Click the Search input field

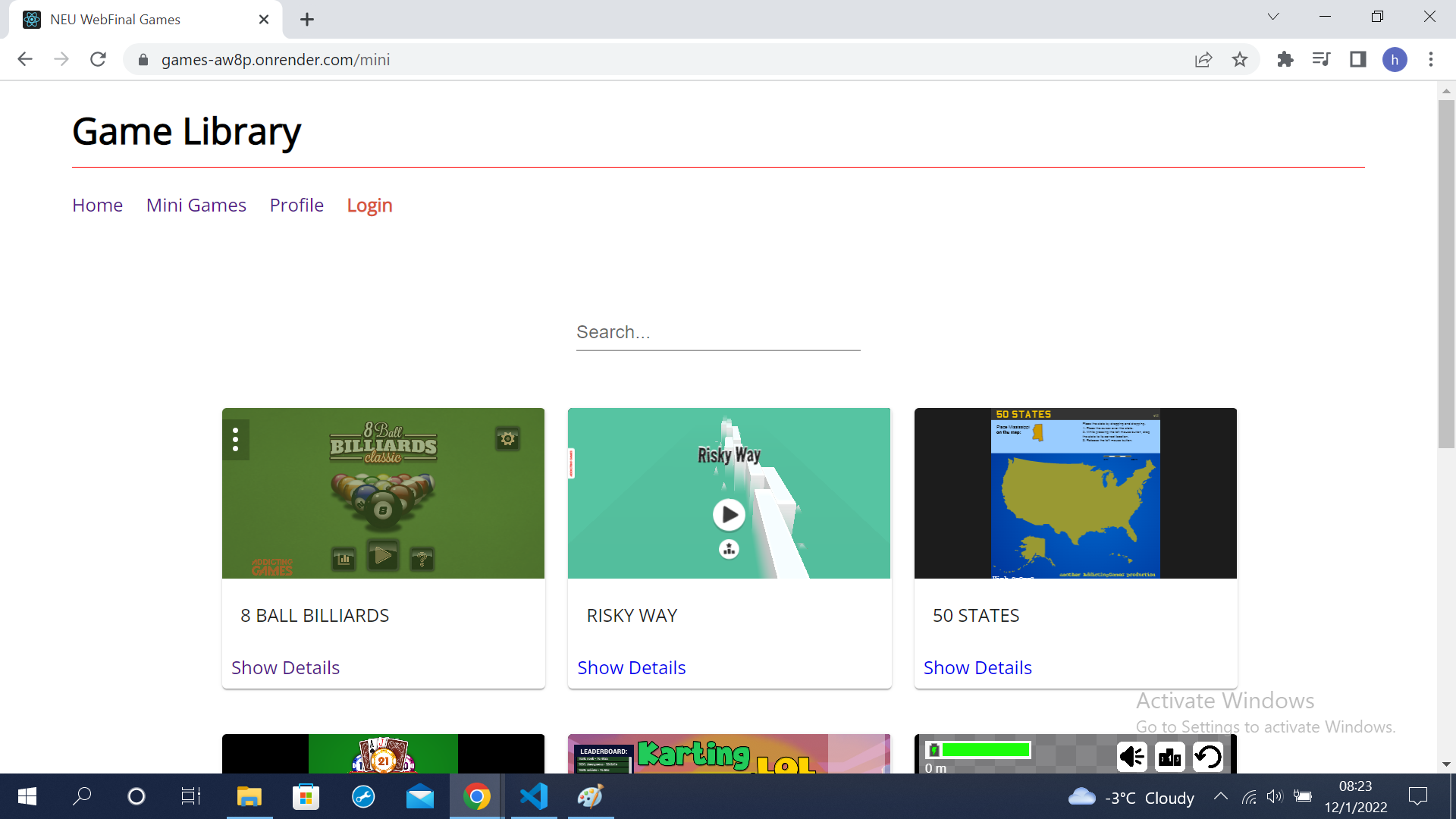717,332
